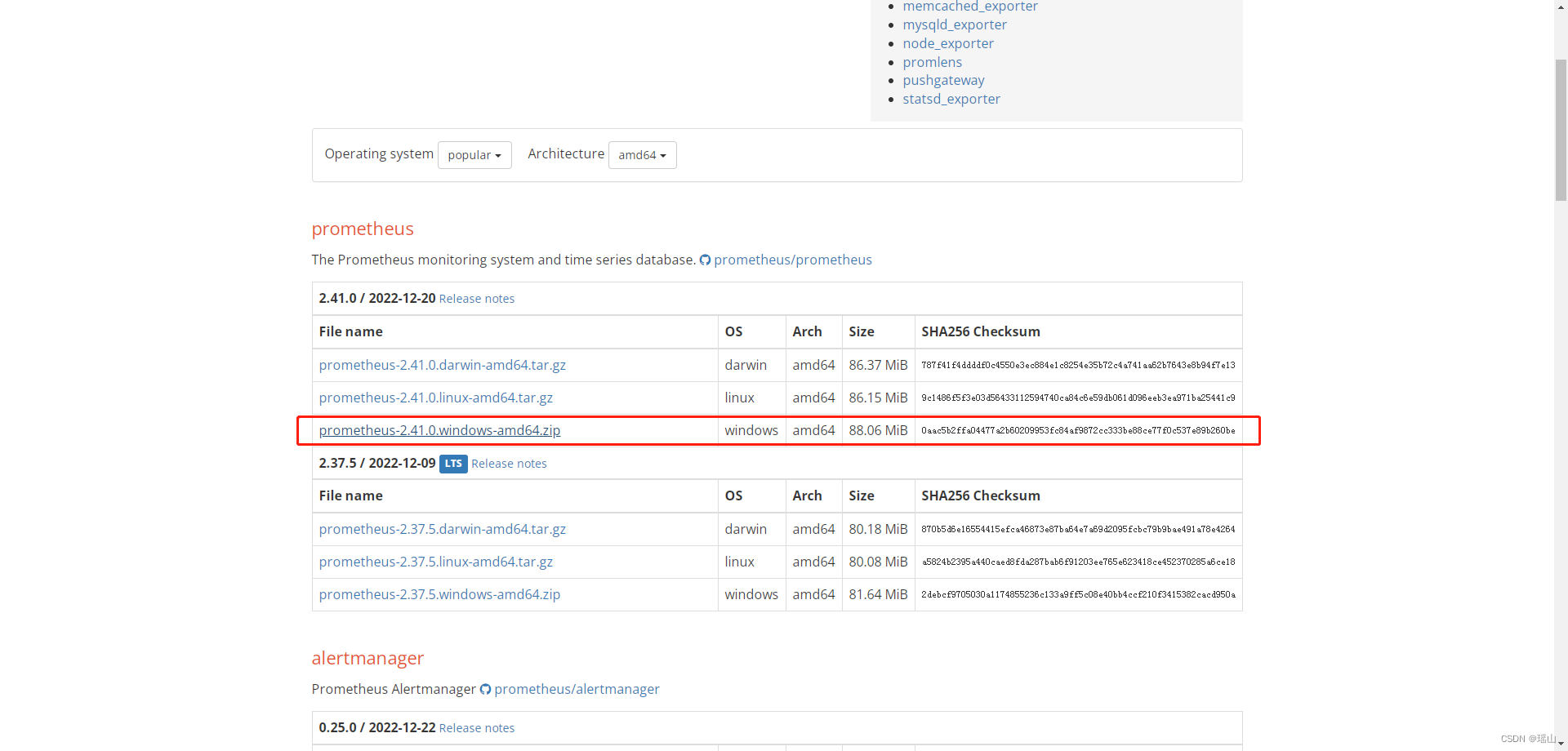The width and height of the screenshot is (1568, 751).
Task: Open Release notes for alertmanager 0.25.0
Action: pos(477,728)
